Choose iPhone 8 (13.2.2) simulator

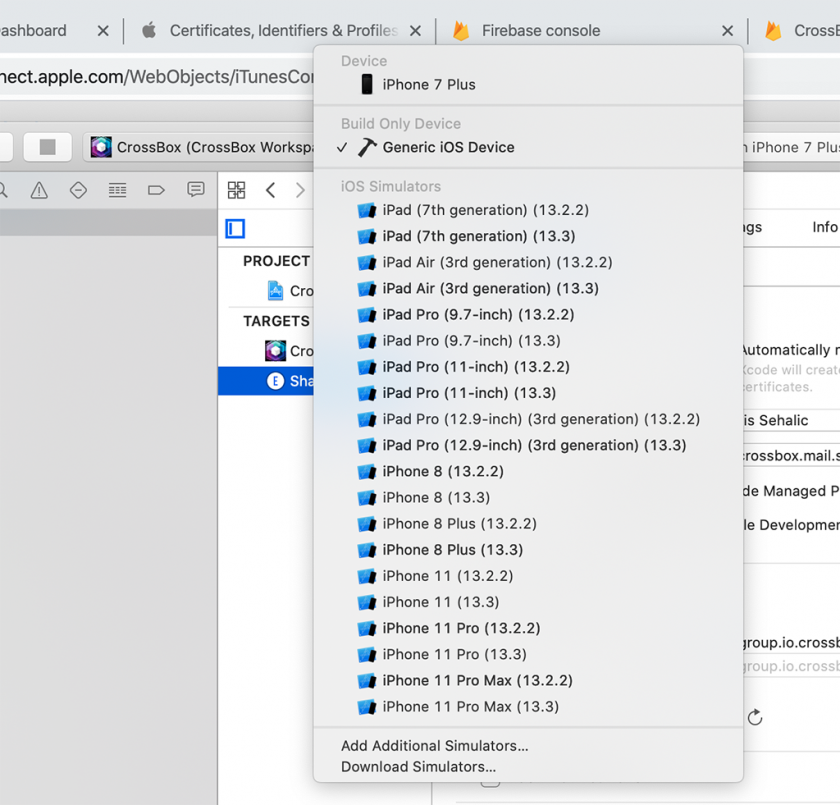[528, 471]
